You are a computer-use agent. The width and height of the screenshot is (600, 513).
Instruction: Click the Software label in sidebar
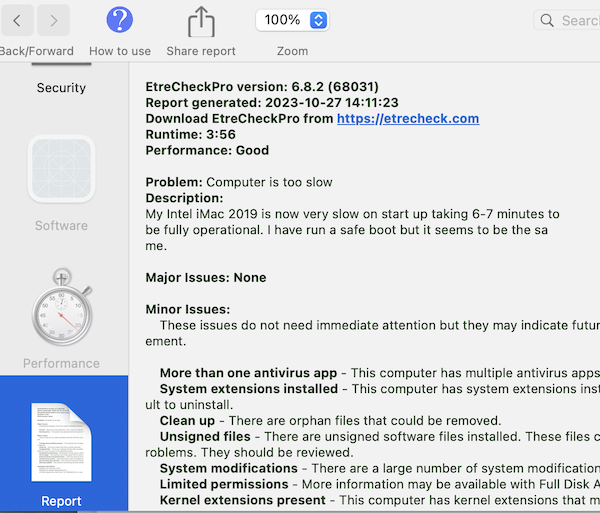point(61,225)
